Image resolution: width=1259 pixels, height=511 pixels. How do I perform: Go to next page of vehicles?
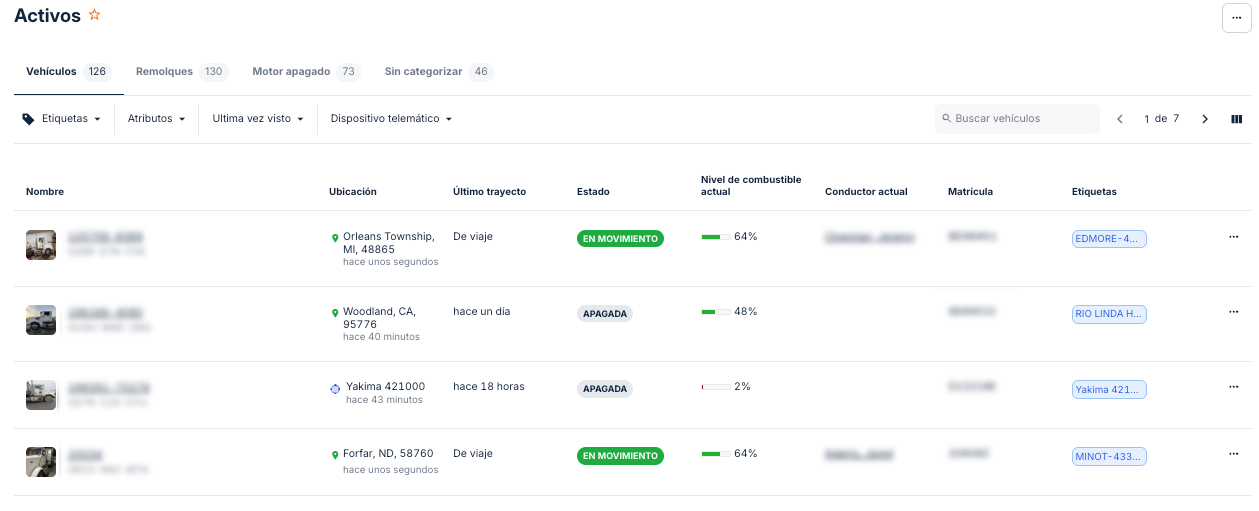click(x=1205, y=119)
